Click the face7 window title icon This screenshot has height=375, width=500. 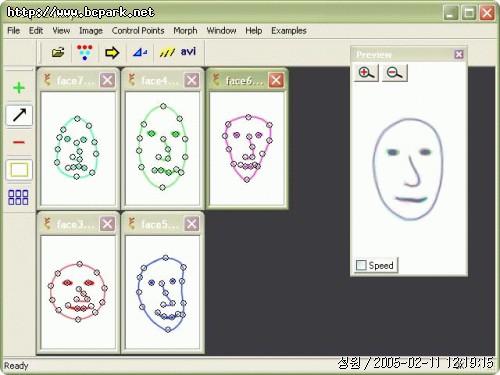pyautogui.click(x=47, y=80)
